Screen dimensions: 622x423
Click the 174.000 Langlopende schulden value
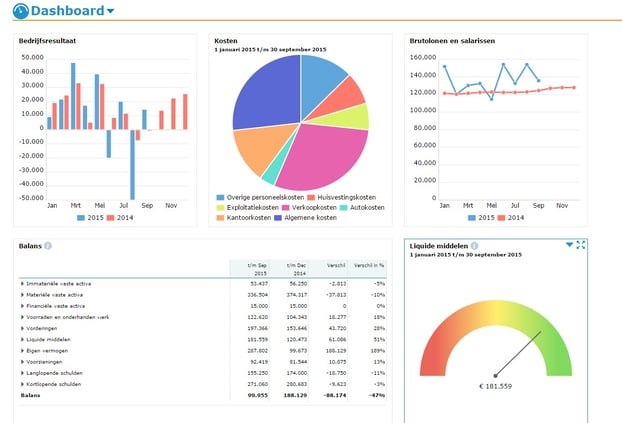pyautogui.click(x=297, y=373)
